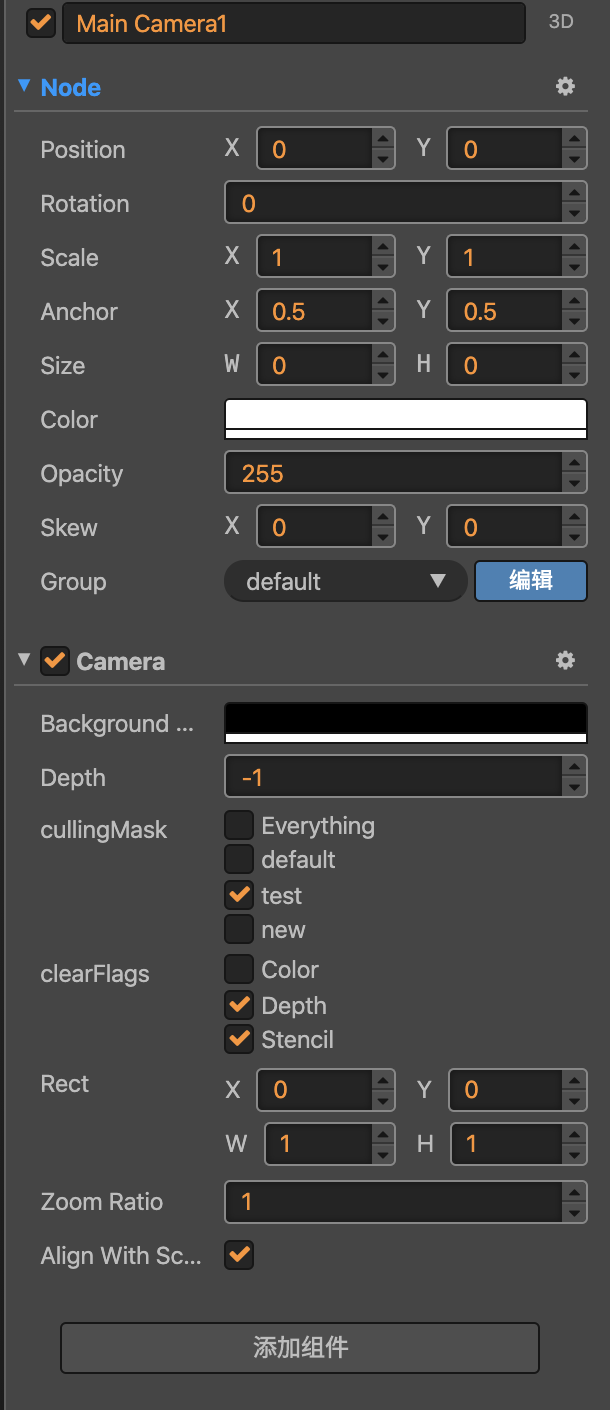This screenshot has height=1410, width=610.
Task: Collapse the Camera component section
Action: pyautogui.click(x=24, y=660)
